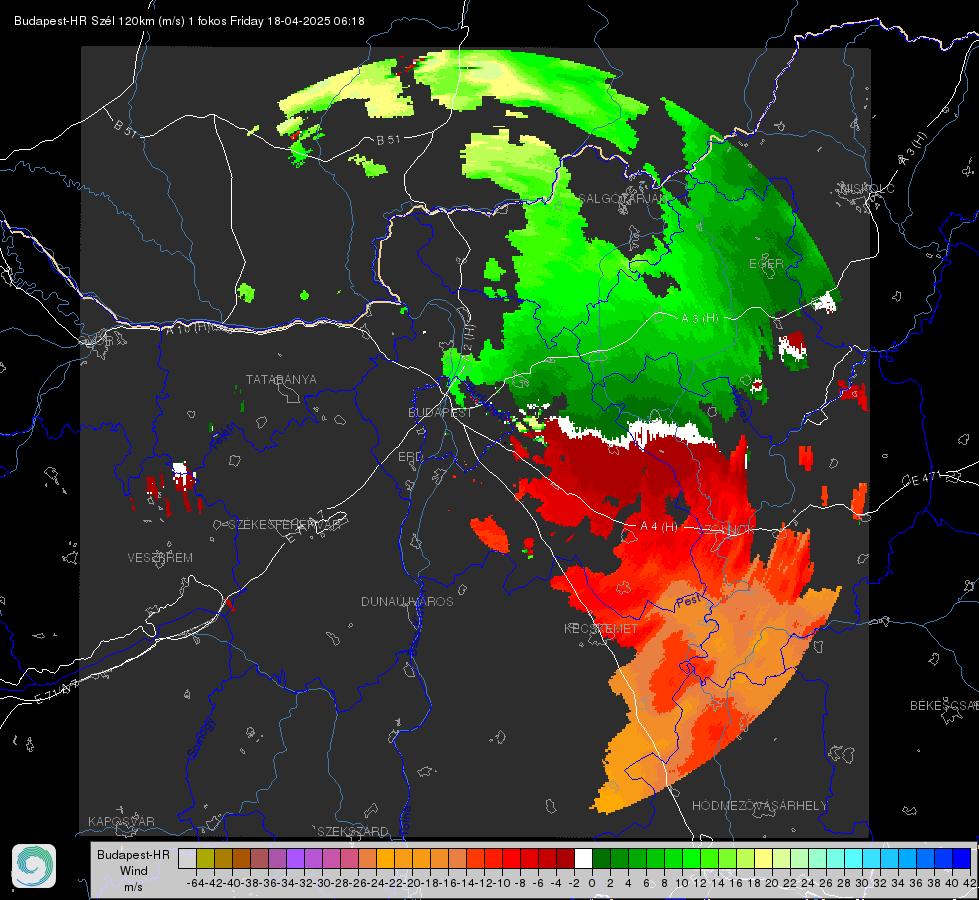Click the BÉKÉSCSABA city label
Screen dimensions: 979x900
tap(944, 706)
